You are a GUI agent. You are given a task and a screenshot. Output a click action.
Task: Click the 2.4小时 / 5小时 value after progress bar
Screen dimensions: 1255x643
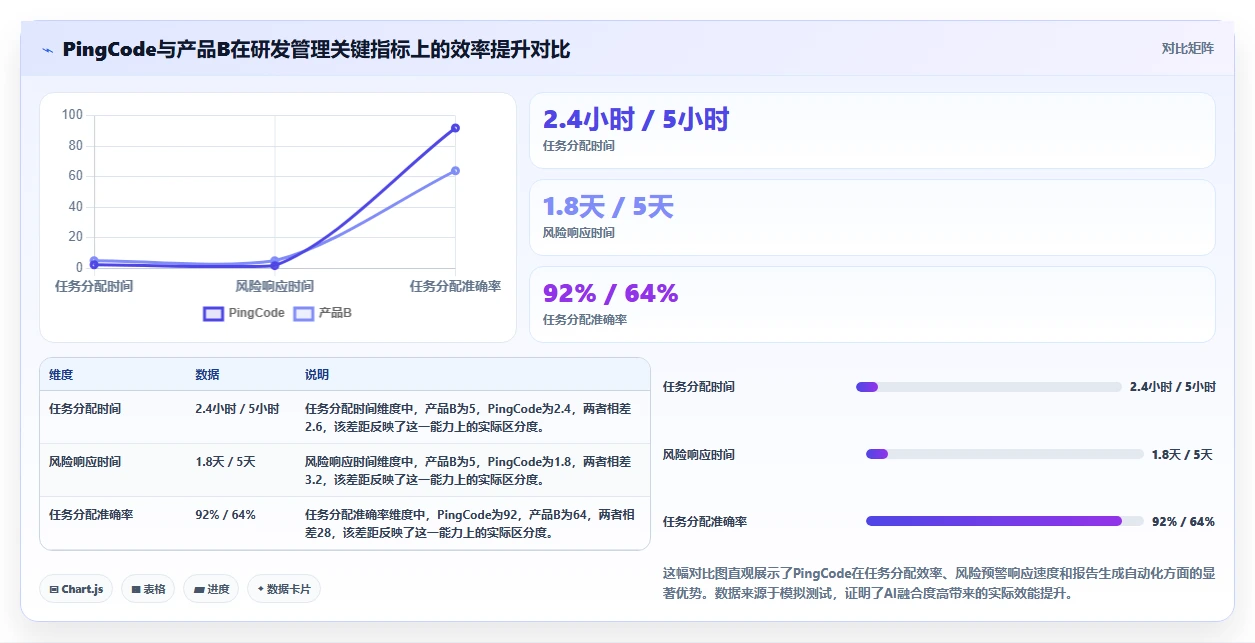pos(1172,387)
